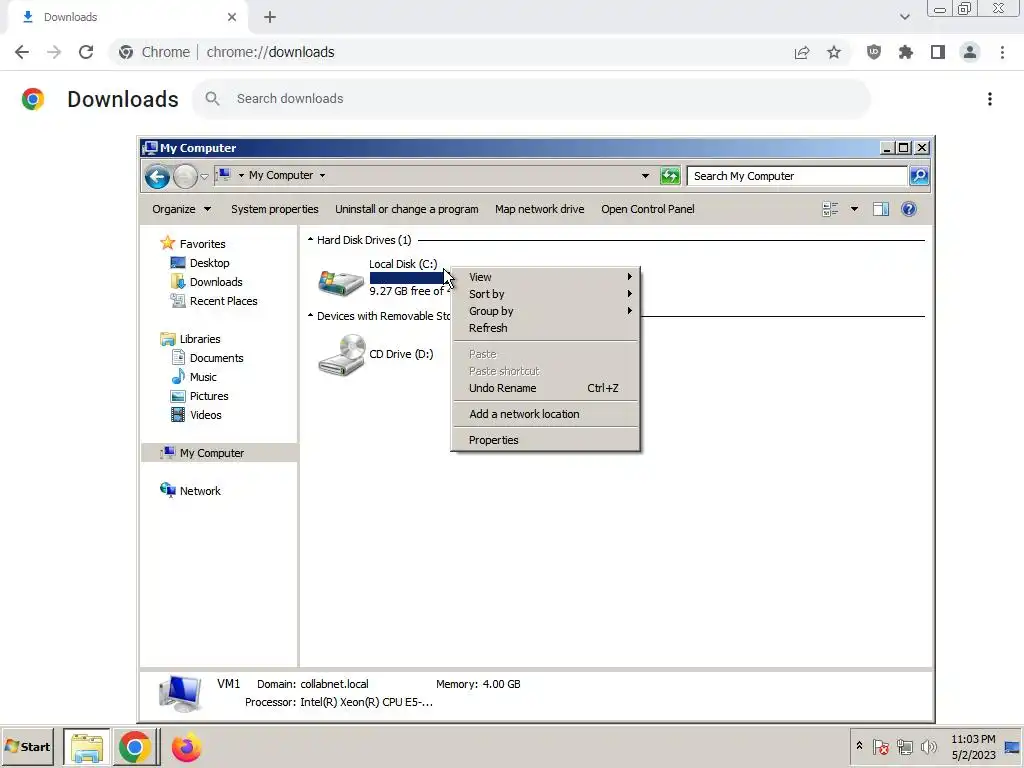1024x768 pixels.
Task: Open recent locations history dropdown arrow
Action: [x=204, y=176]
